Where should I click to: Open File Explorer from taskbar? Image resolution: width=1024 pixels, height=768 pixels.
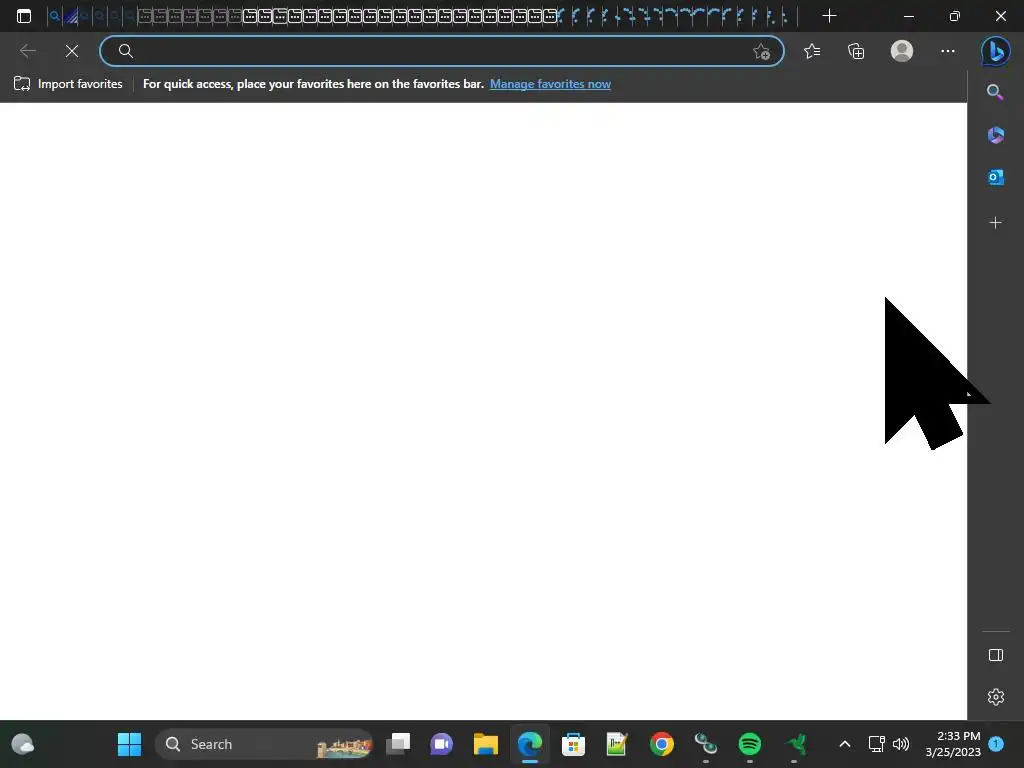pos(485,744)
